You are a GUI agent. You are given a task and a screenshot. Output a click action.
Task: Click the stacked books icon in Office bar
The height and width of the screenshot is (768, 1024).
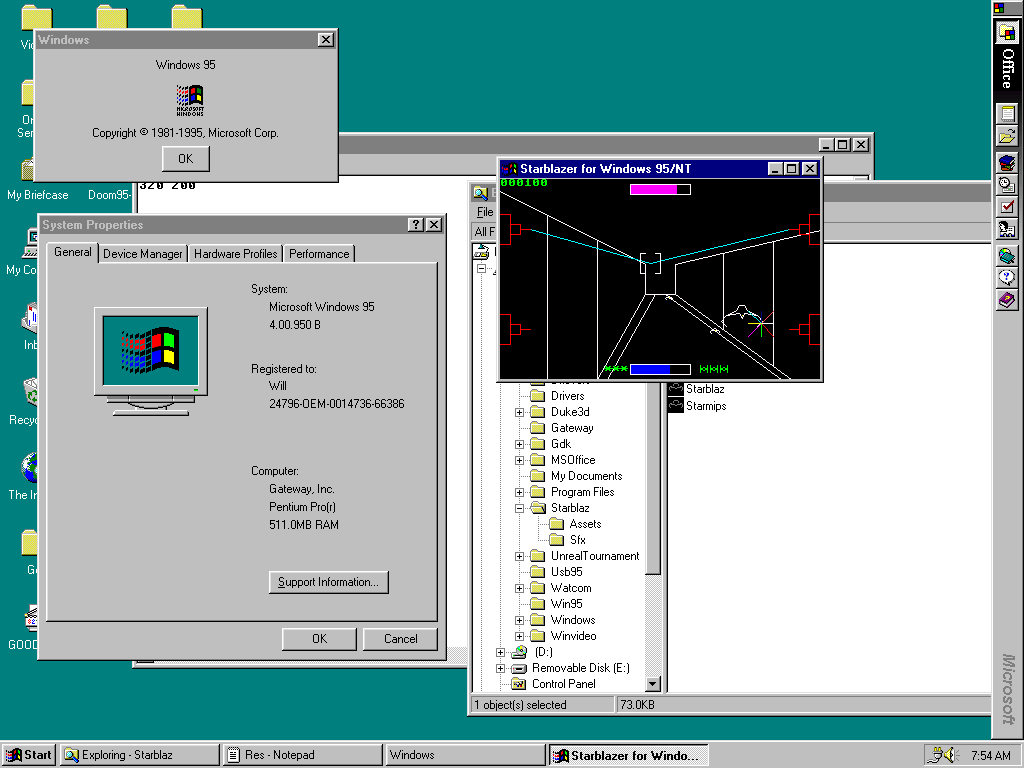coord(1006,162)
